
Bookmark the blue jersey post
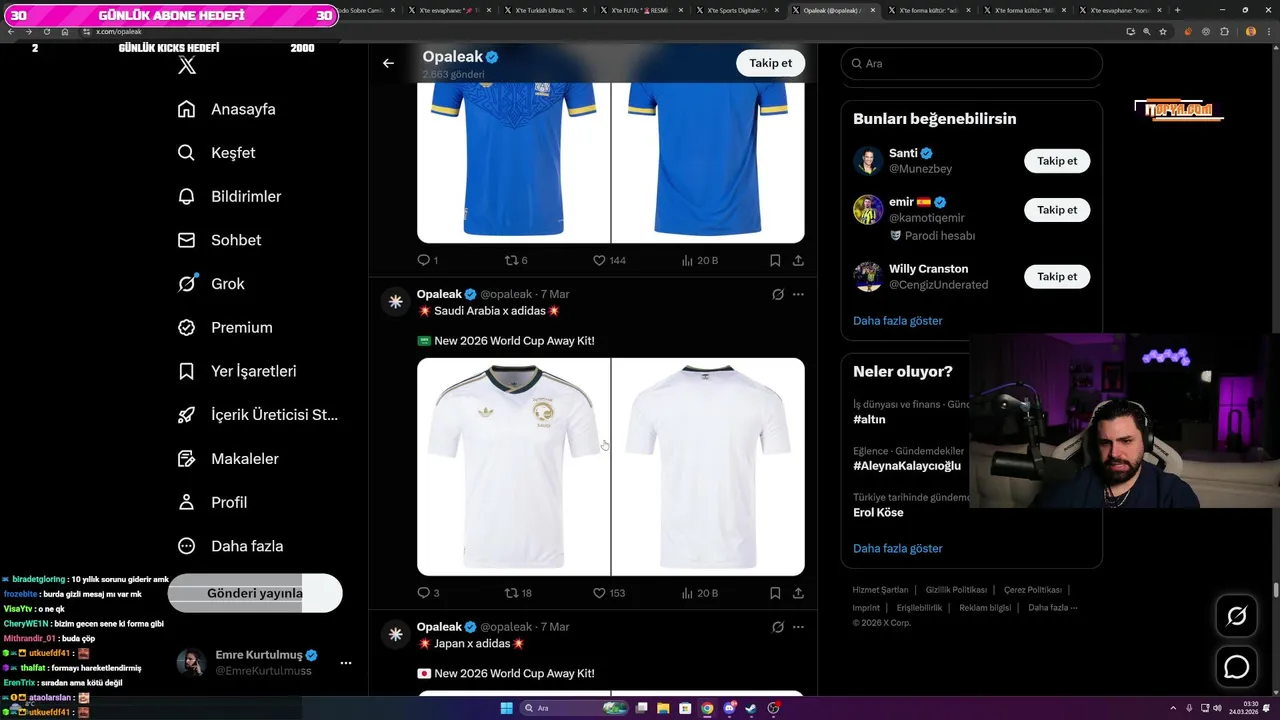775,260
